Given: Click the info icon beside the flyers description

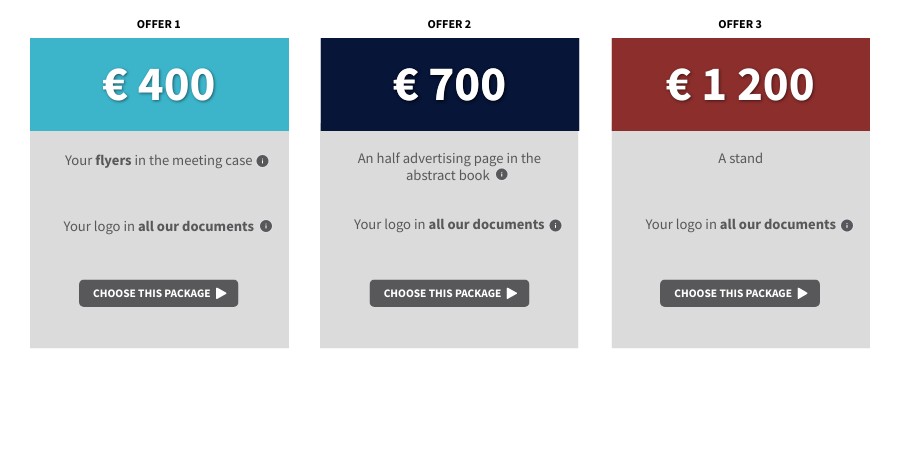Looking at the screenshot, I should coord(262,161).
